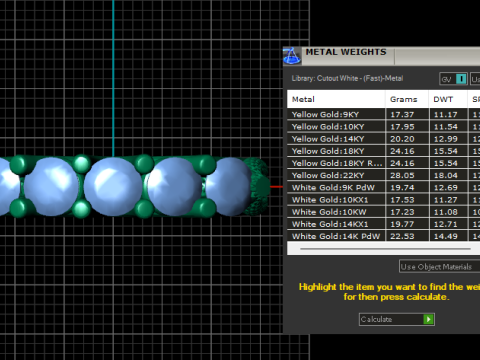Click the 18.04 DWT value
This screenshot has height=360, width=480.
[446, 175]
